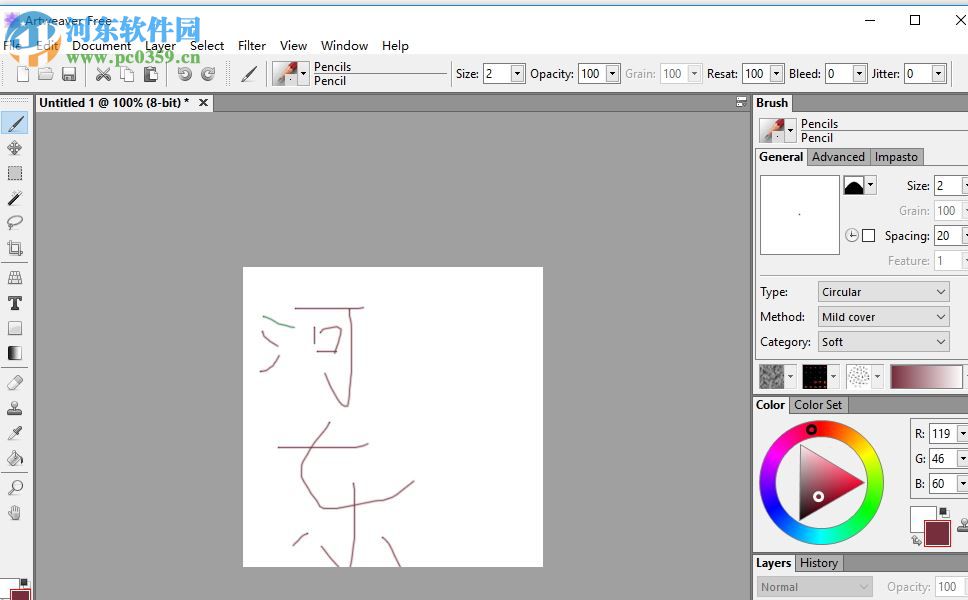968x600 pixels.
Task: Open the Filter menu
Action: click(x=251, y=45)
